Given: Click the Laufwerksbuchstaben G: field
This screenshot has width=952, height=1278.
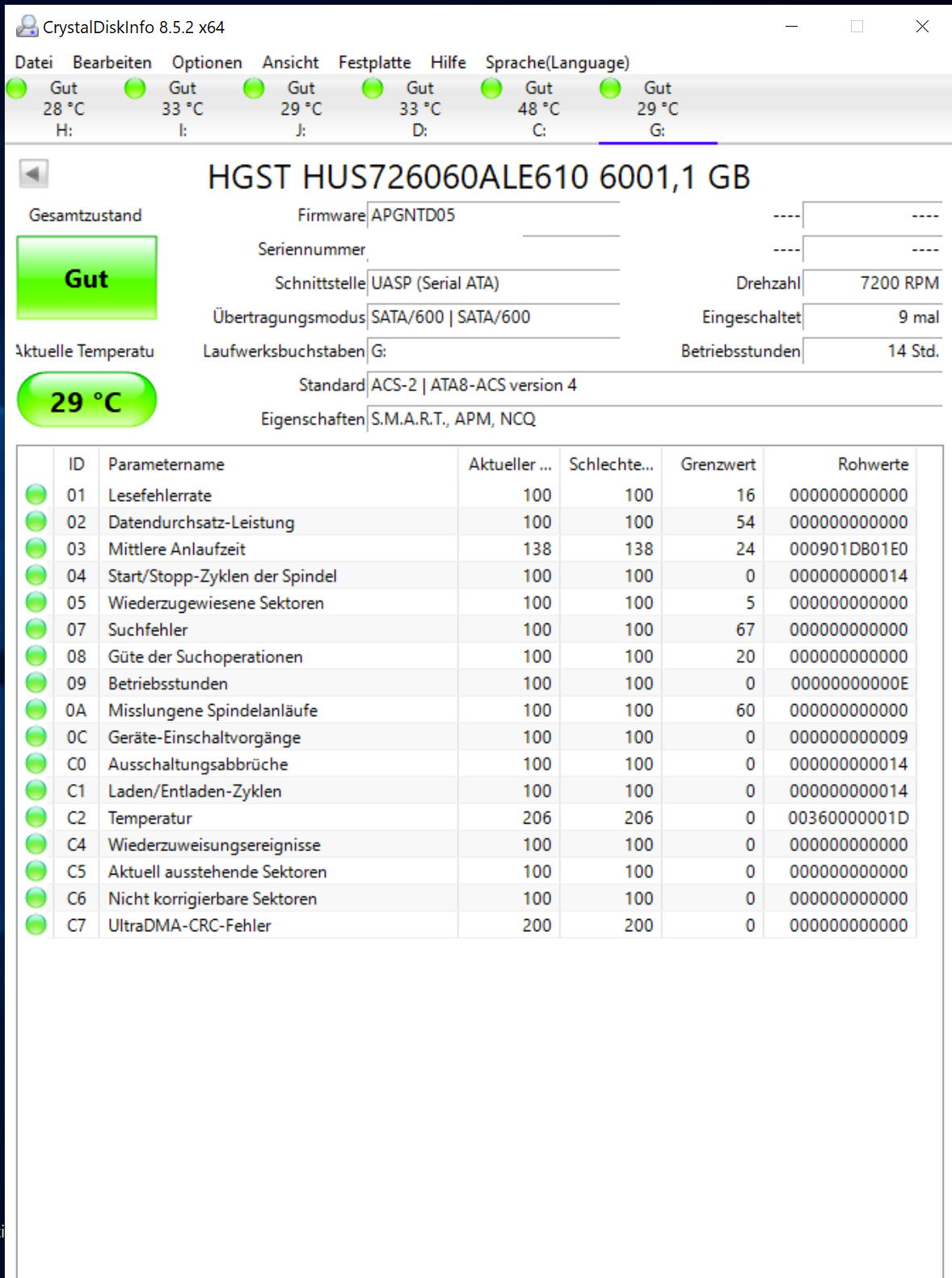Looking at the screenshot, I should point(493,351).
